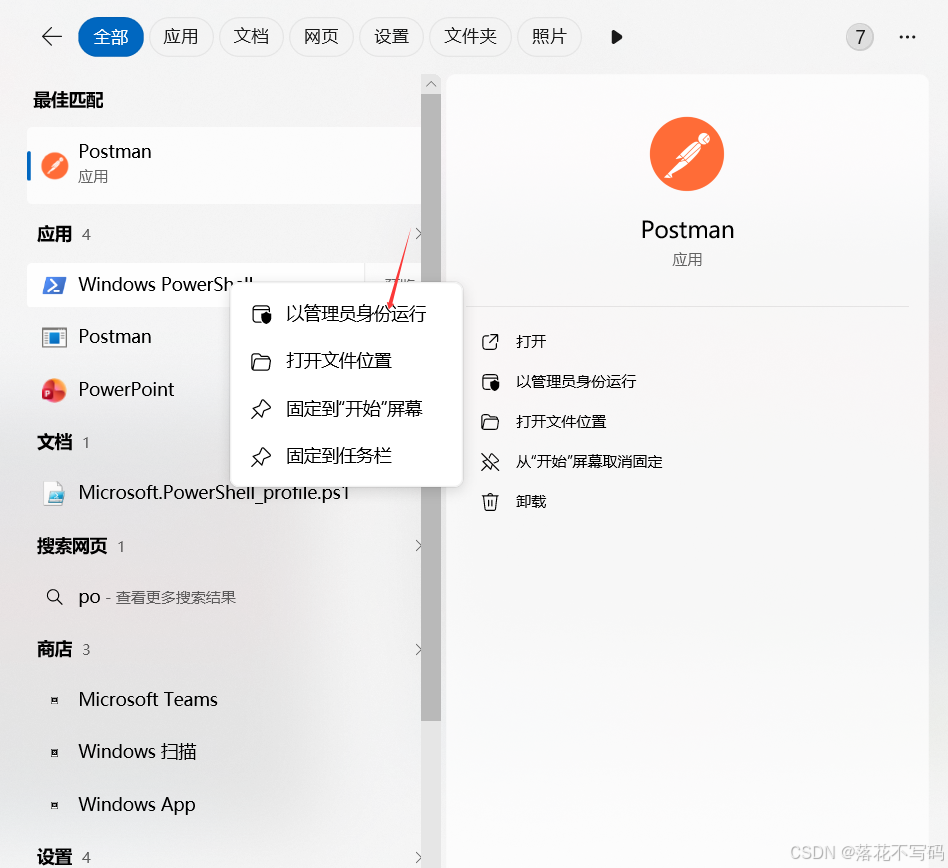Click the small icon beside Microsoft Teams

coord(54,700)
